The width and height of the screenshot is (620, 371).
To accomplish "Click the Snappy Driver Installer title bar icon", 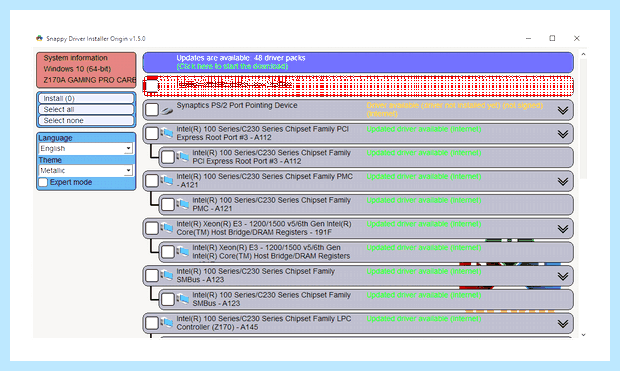I will pos(39,38).
